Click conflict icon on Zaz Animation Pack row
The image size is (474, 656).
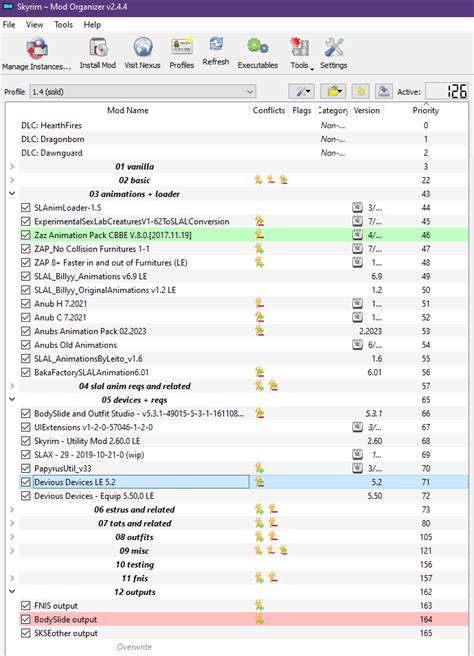point(259,235)
